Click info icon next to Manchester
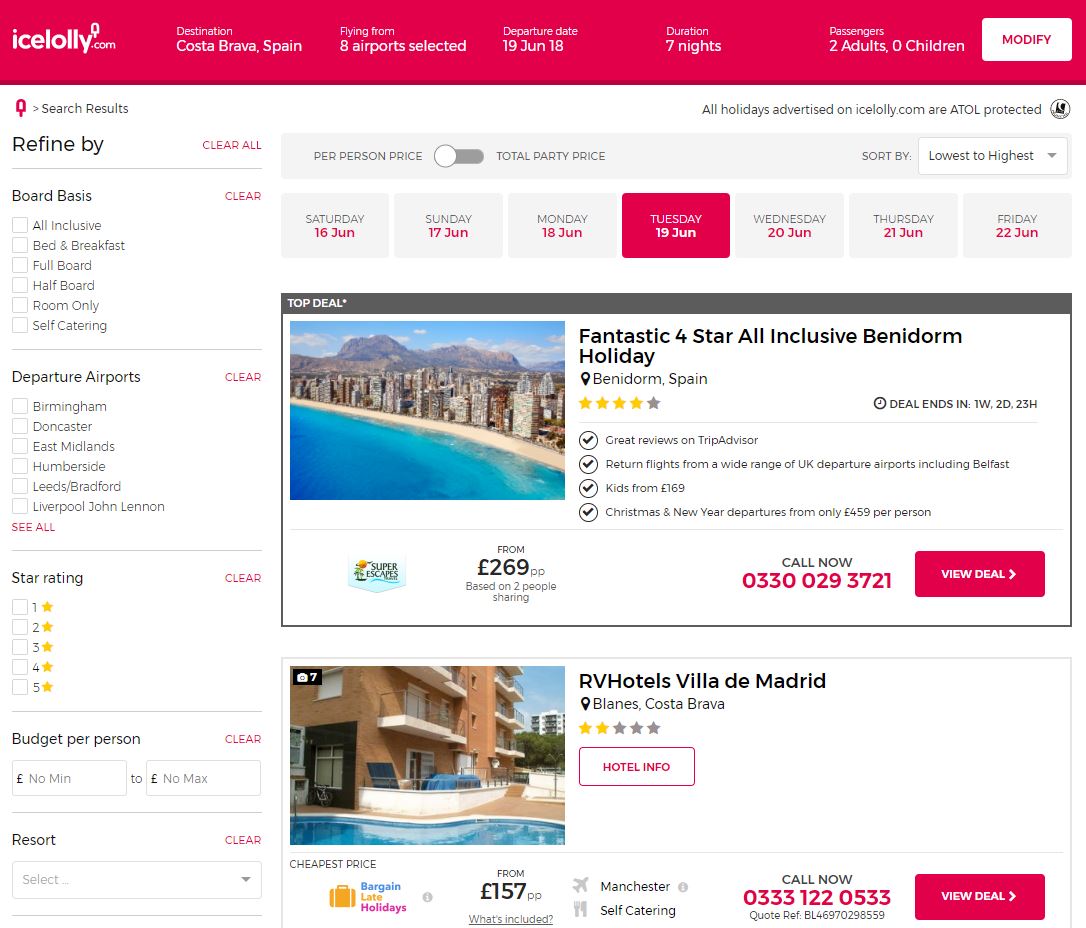This screenshot has width=1086, height=928. tap(683, 886)
